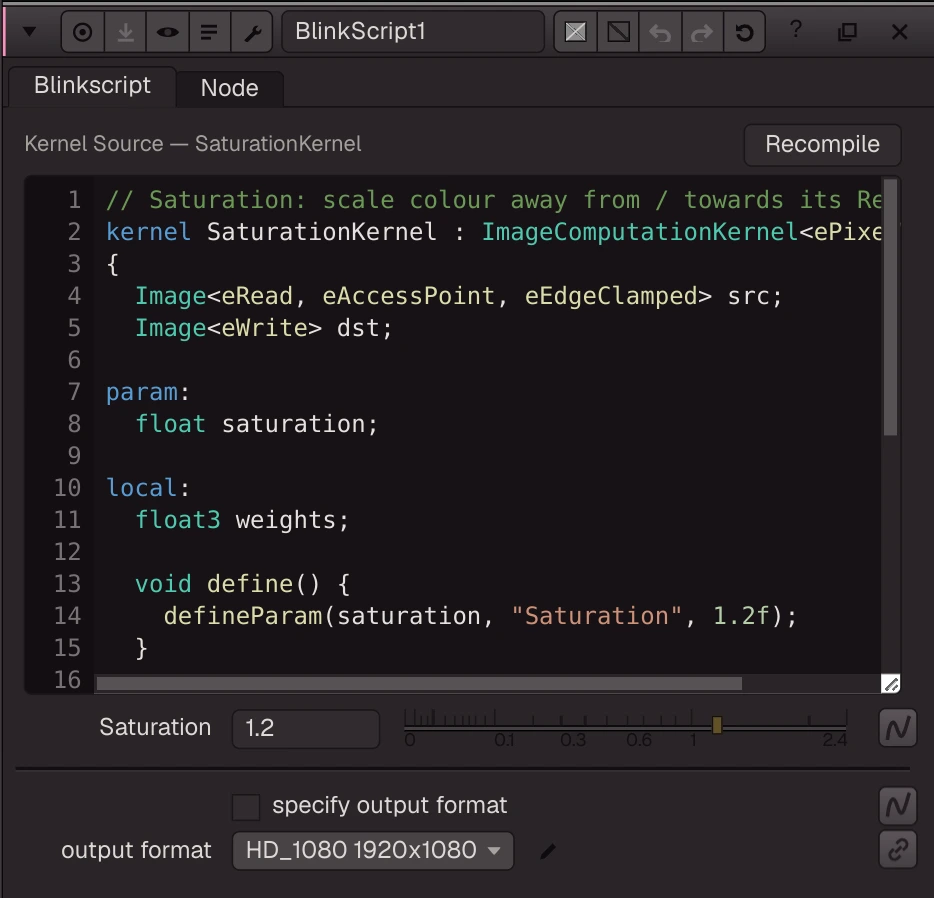Viewport: 934px width, 898px height.
Task: Click the Saturation slider handle
Action: pos(717,725)
